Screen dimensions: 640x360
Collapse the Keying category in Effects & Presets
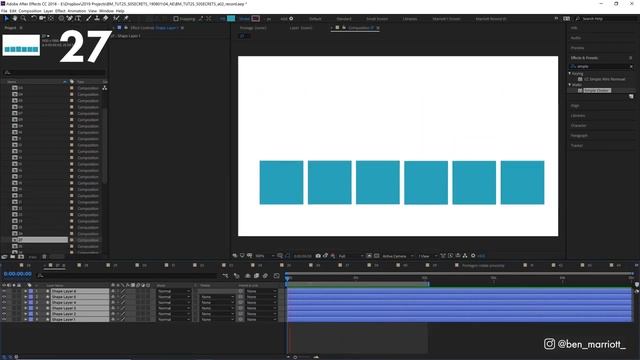(570, 73)
